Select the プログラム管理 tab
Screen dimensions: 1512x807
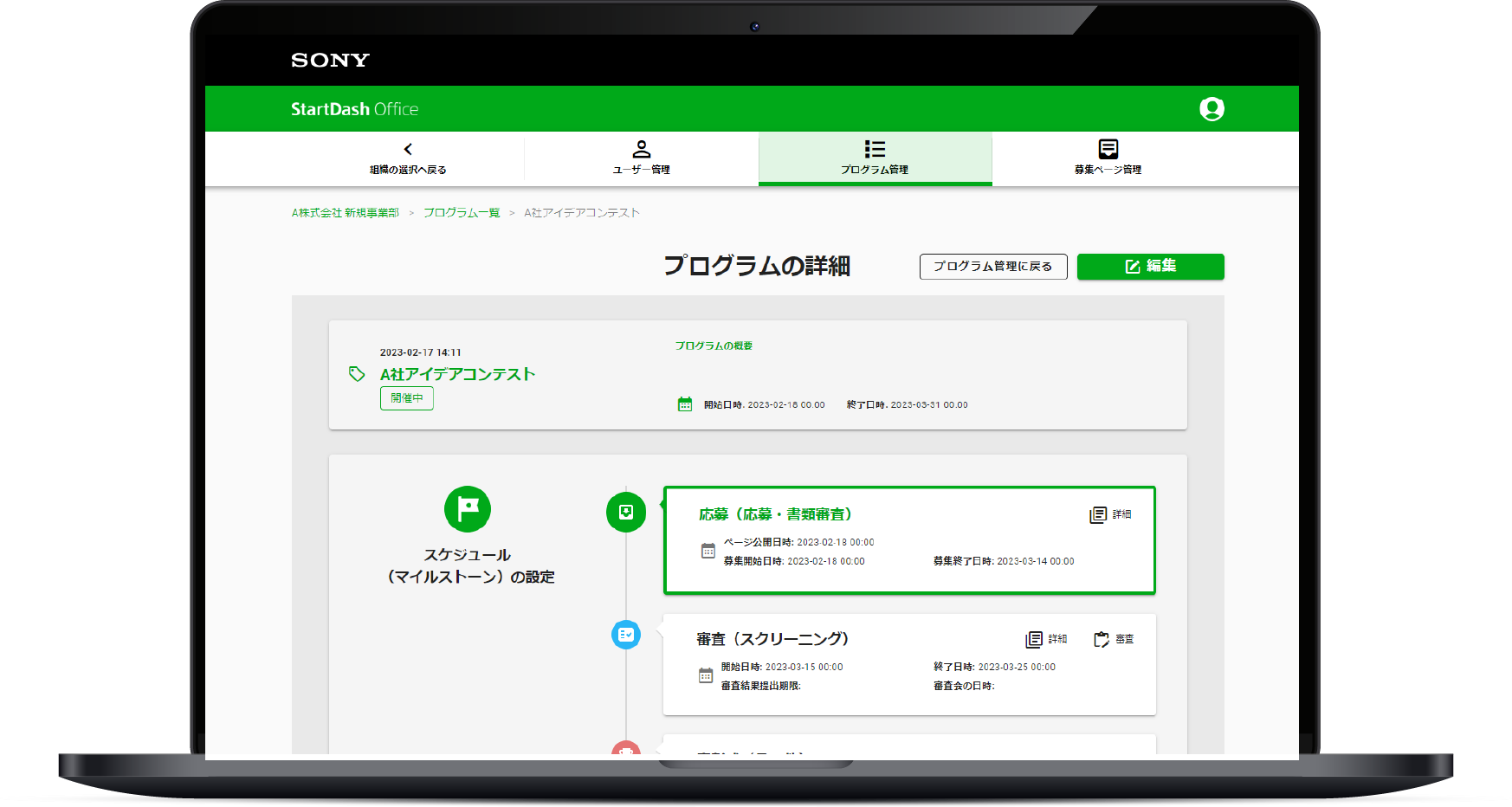coord(875,159)
